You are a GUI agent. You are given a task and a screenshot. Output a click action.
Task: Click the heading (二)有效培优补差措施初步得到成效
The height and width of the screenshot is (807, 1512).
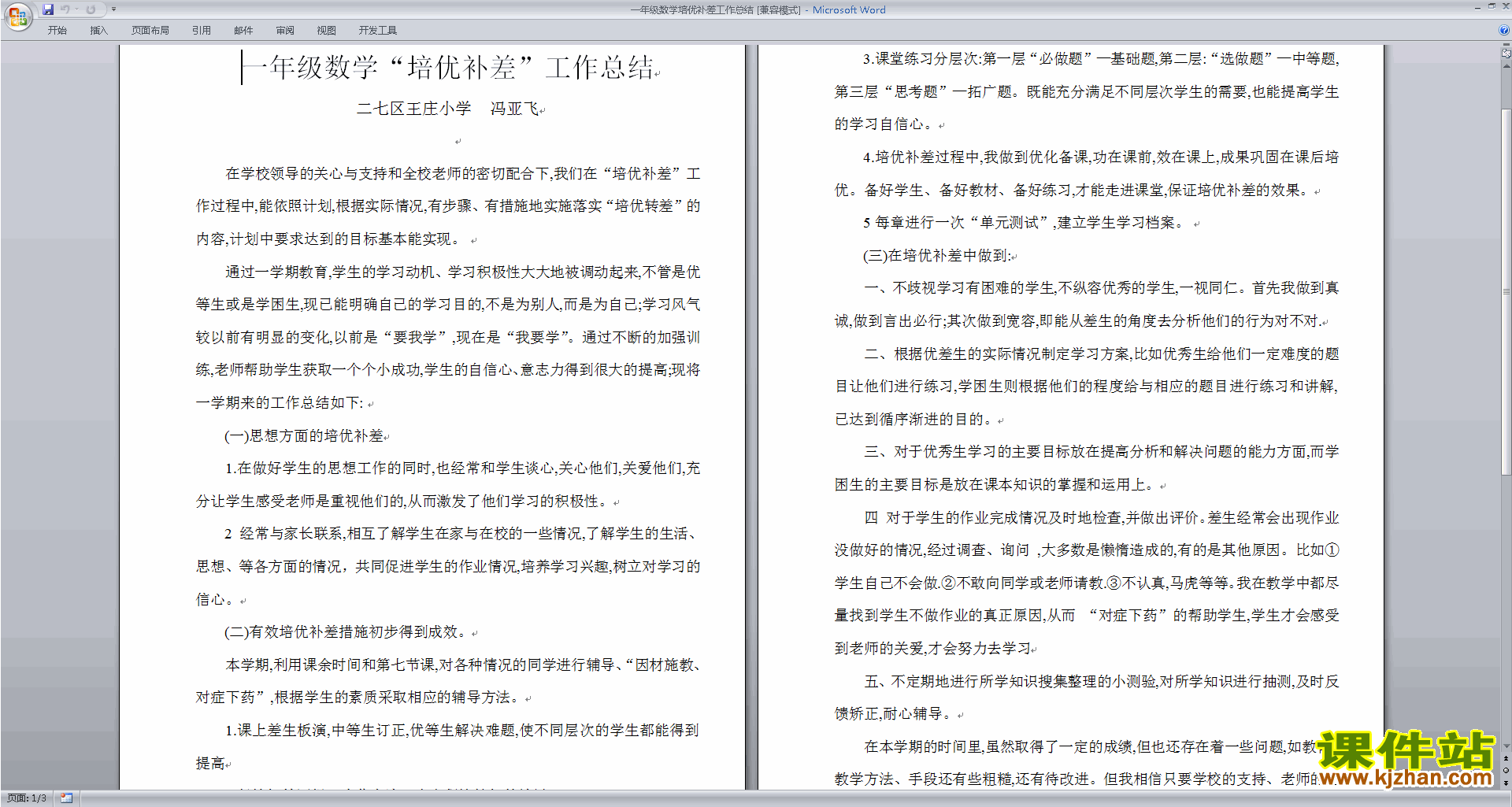349,631
